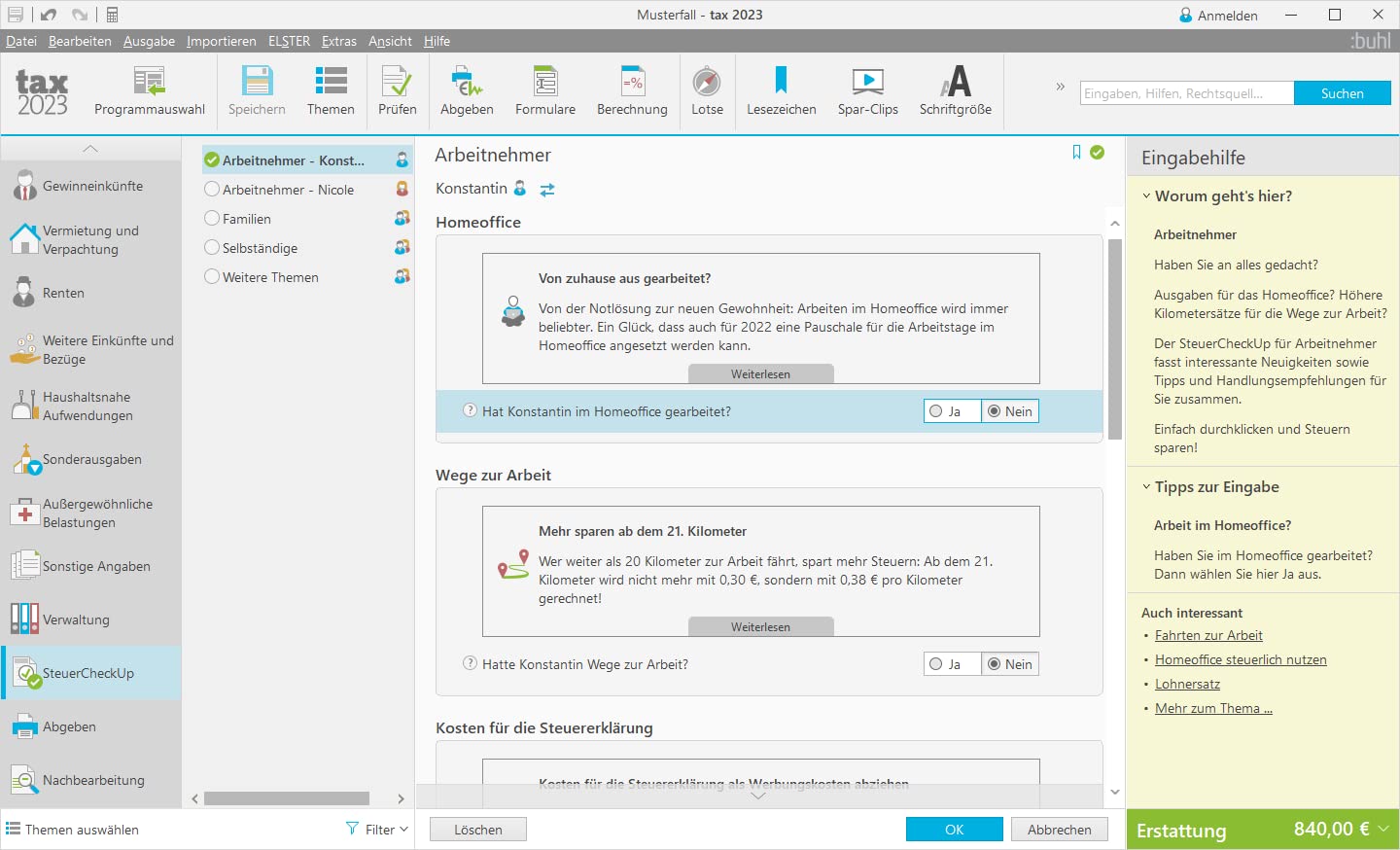Open the Datei menu
The width and height of the screenshot is (1400, 850).
point(21,41)
